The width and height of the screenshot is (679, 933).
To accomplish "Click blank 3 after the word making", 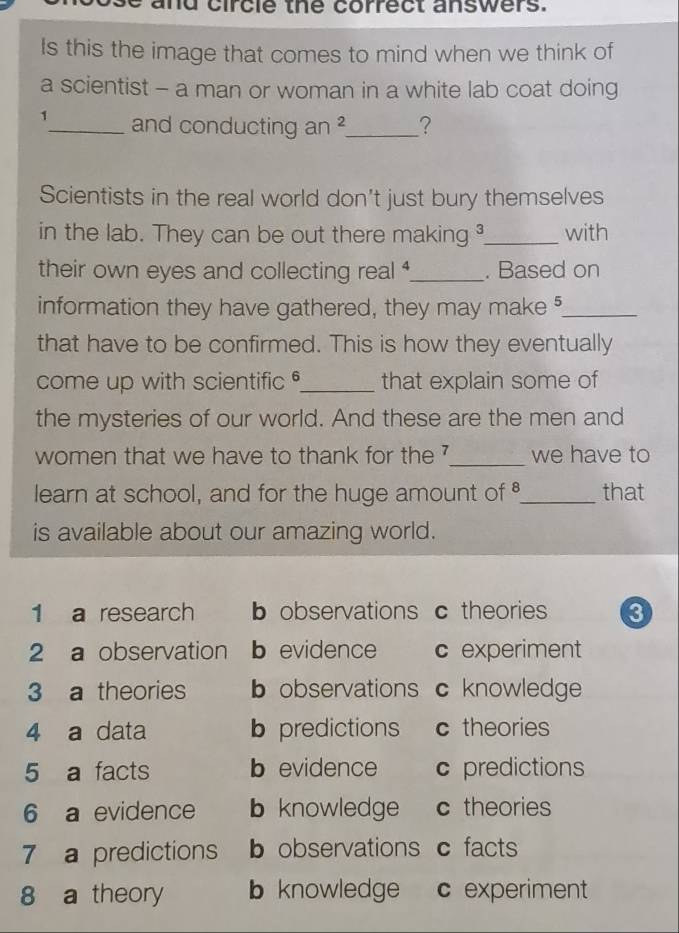I will [x=522, y=236].
